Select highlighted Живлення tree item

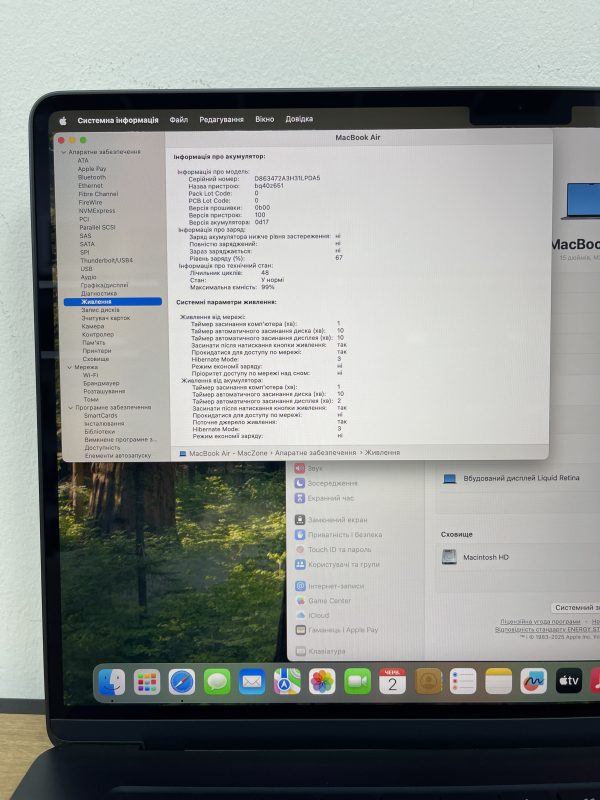[113, 302]
